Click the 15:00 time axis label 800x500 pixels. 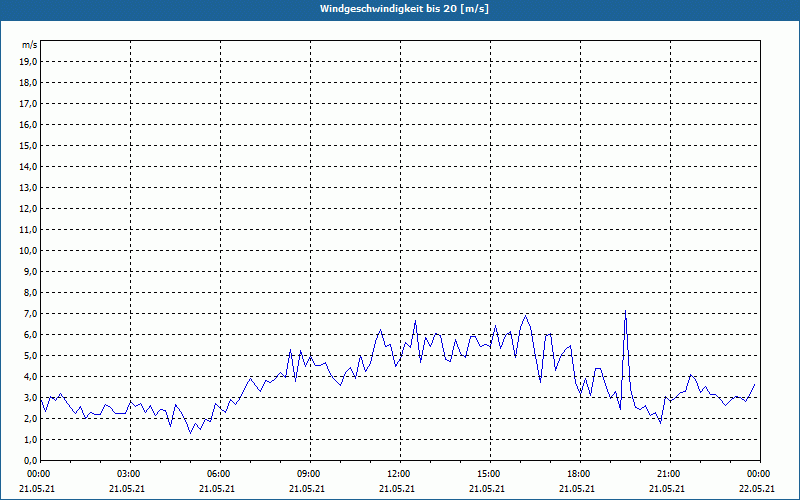click(x=490, y=474)
